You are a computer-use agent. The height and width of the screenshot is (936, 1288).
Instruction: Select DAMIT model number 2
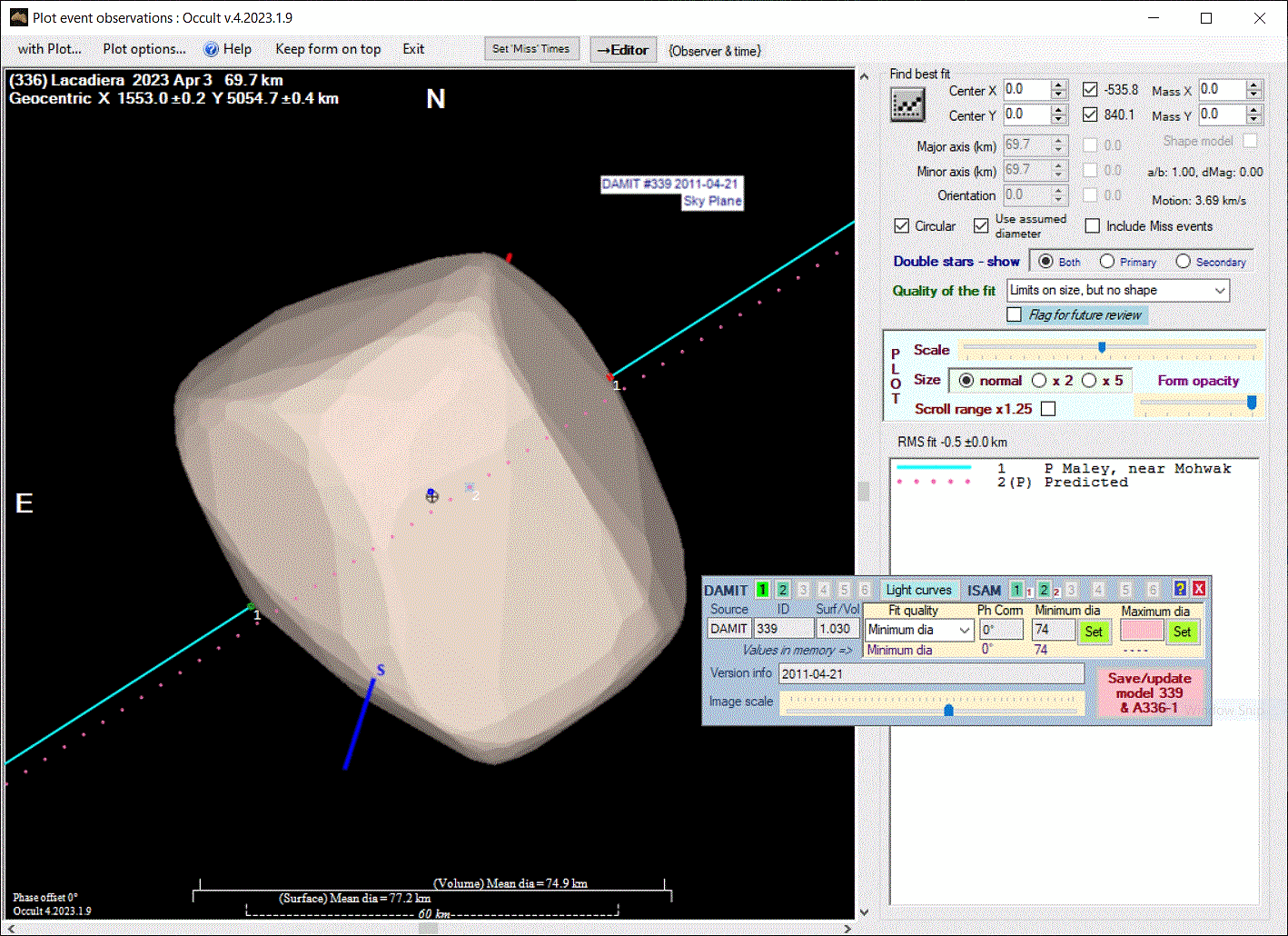pos(782,590)
